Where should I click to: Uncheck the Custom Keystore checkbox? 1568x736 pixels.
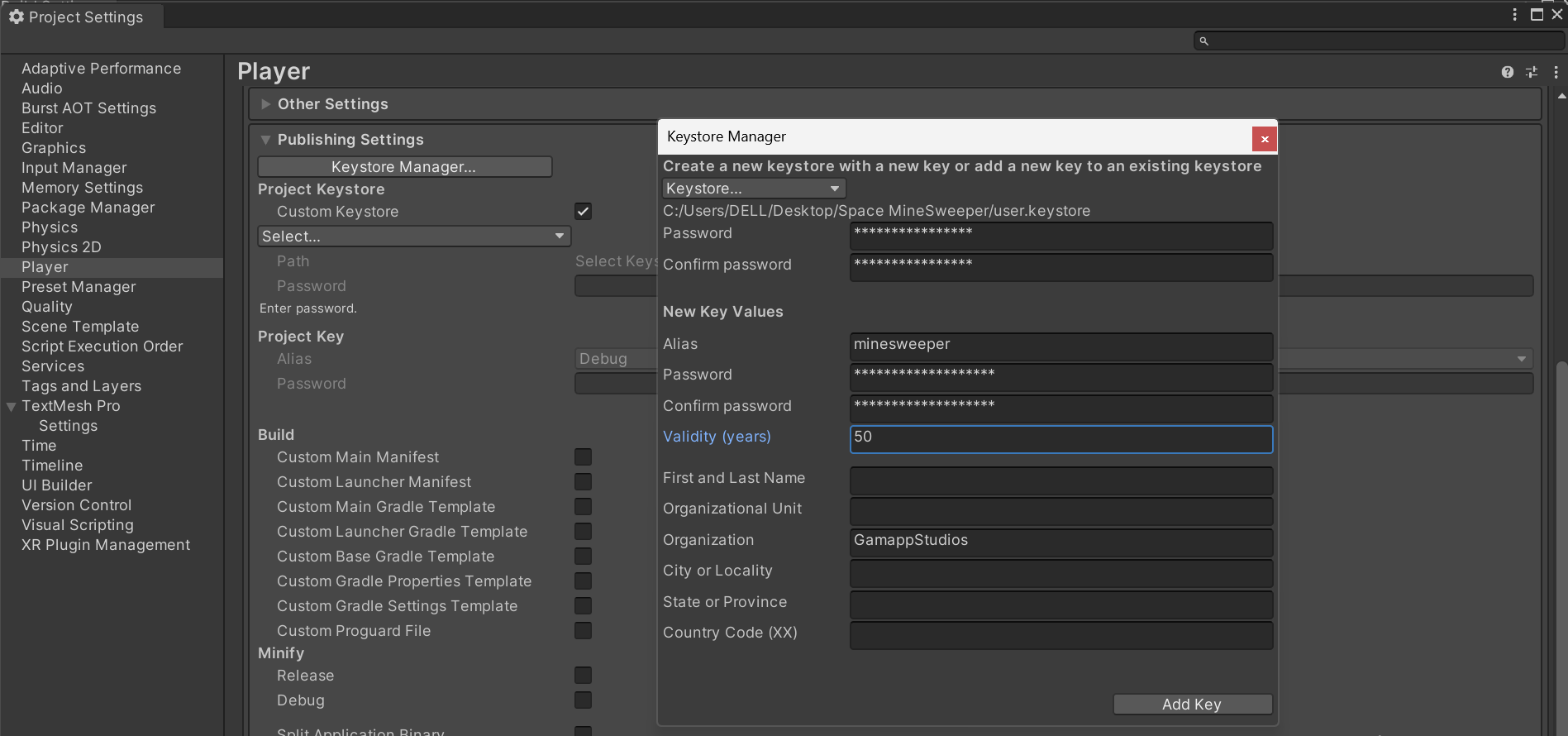(583, 212)
